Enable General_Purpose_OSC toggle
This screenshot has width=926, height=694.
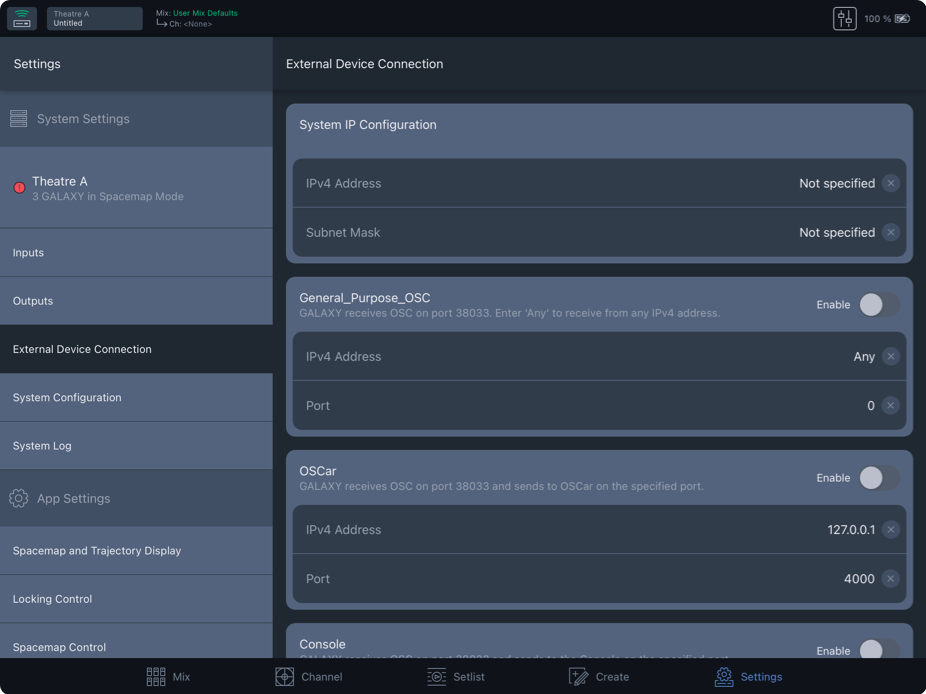(879, 305)
